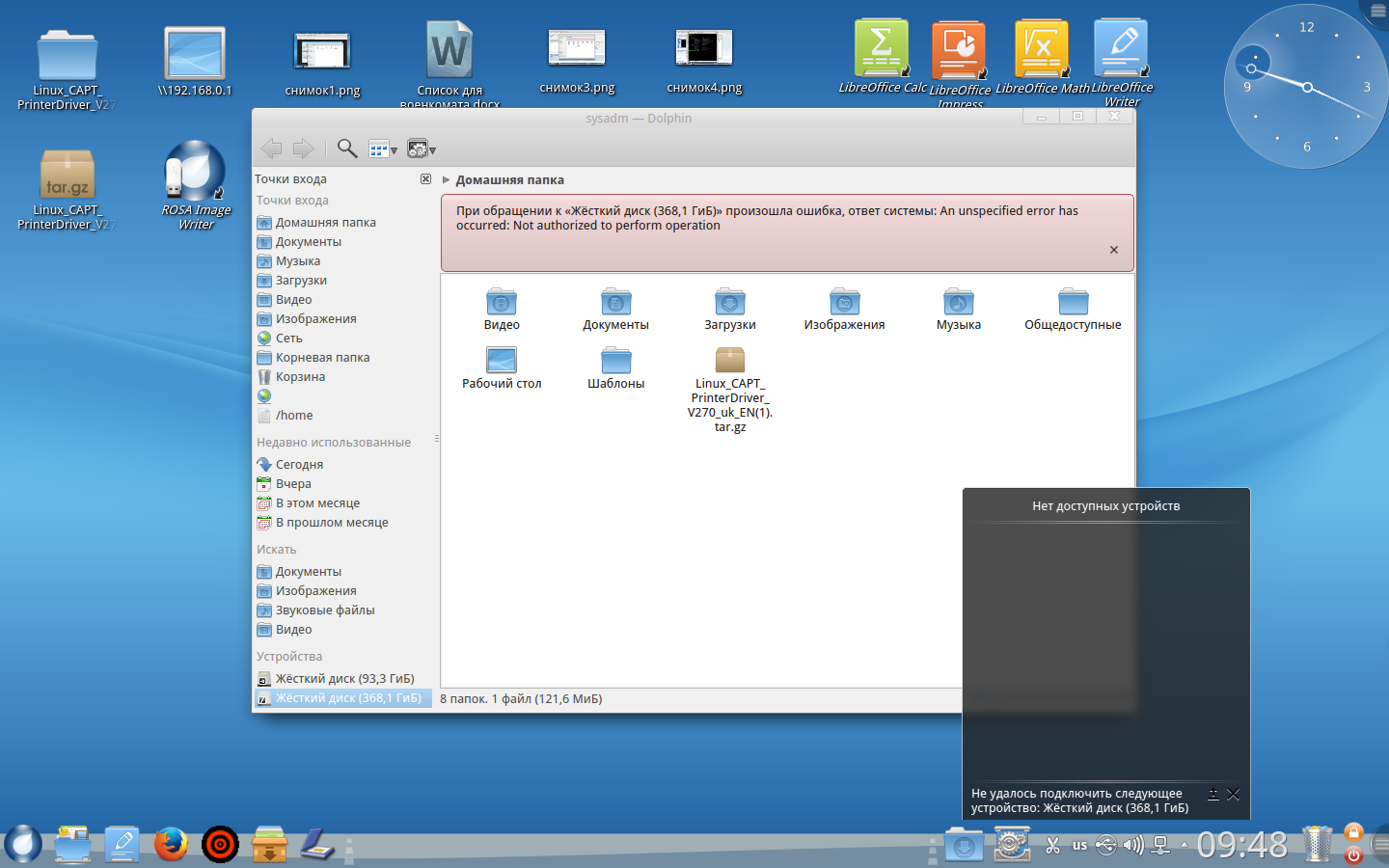Viewport: 1389px width, 868px height.
Task: Open the red target app in taskbar
Action: point(220,844)
